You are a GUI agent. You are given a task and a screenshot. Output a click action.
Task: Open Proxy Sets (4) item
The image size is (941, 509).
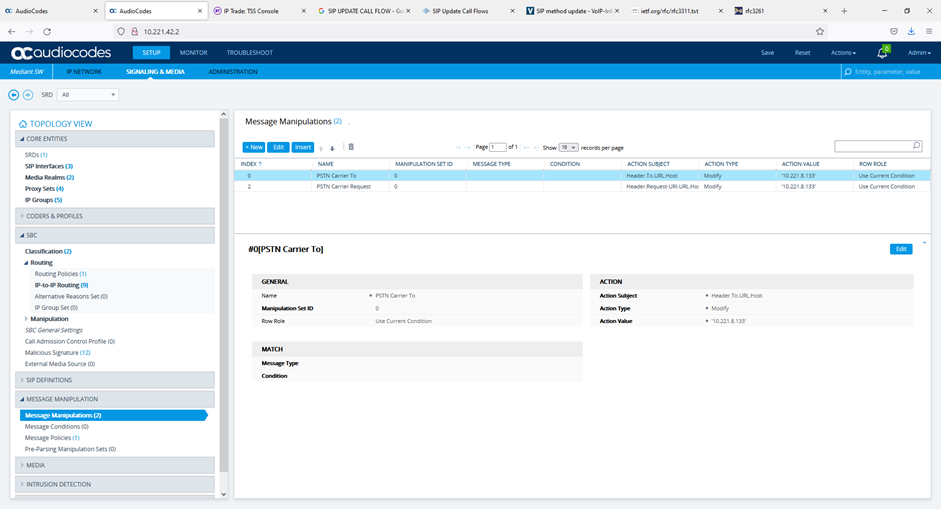44,188
